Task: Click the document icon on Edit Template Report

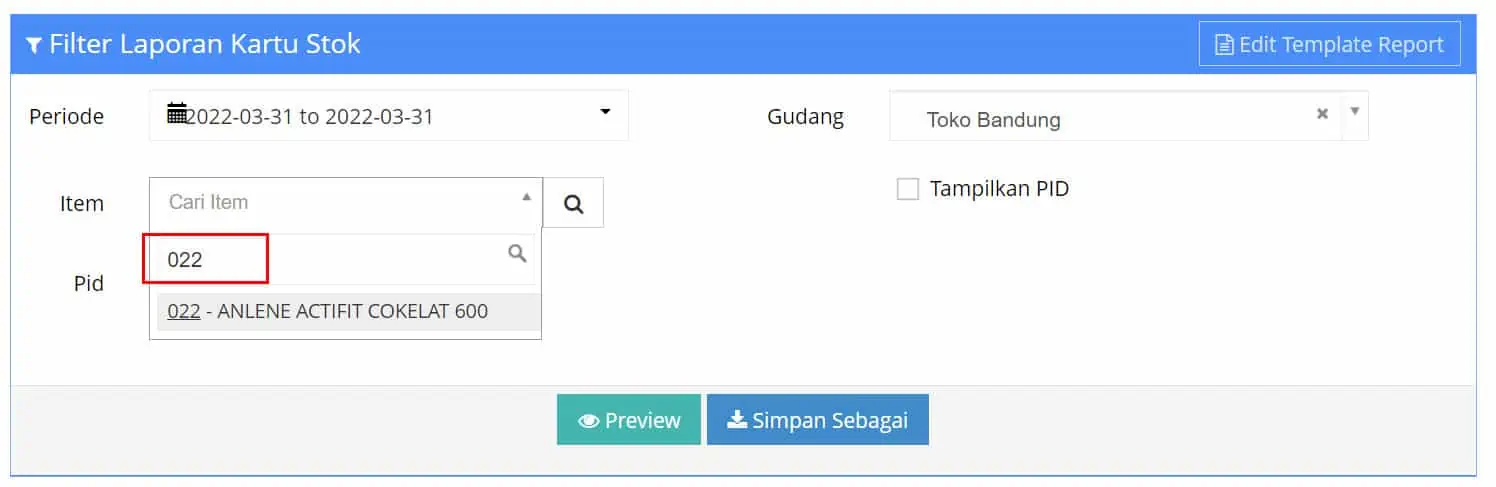Action: click(x=1224, y=45)
